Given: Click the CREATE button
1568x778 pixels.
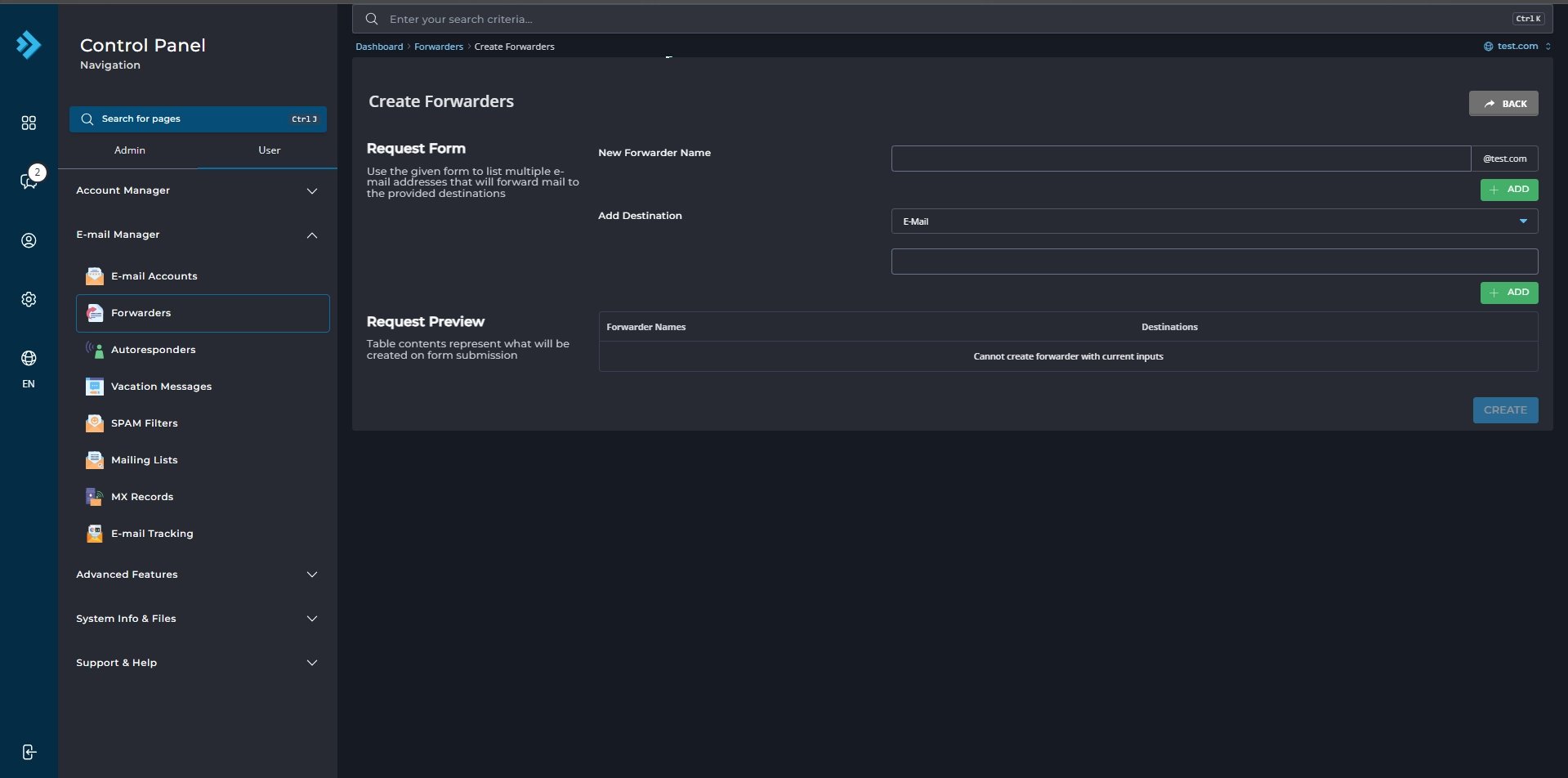Looking at the screenshot, I should (1505, 410).
